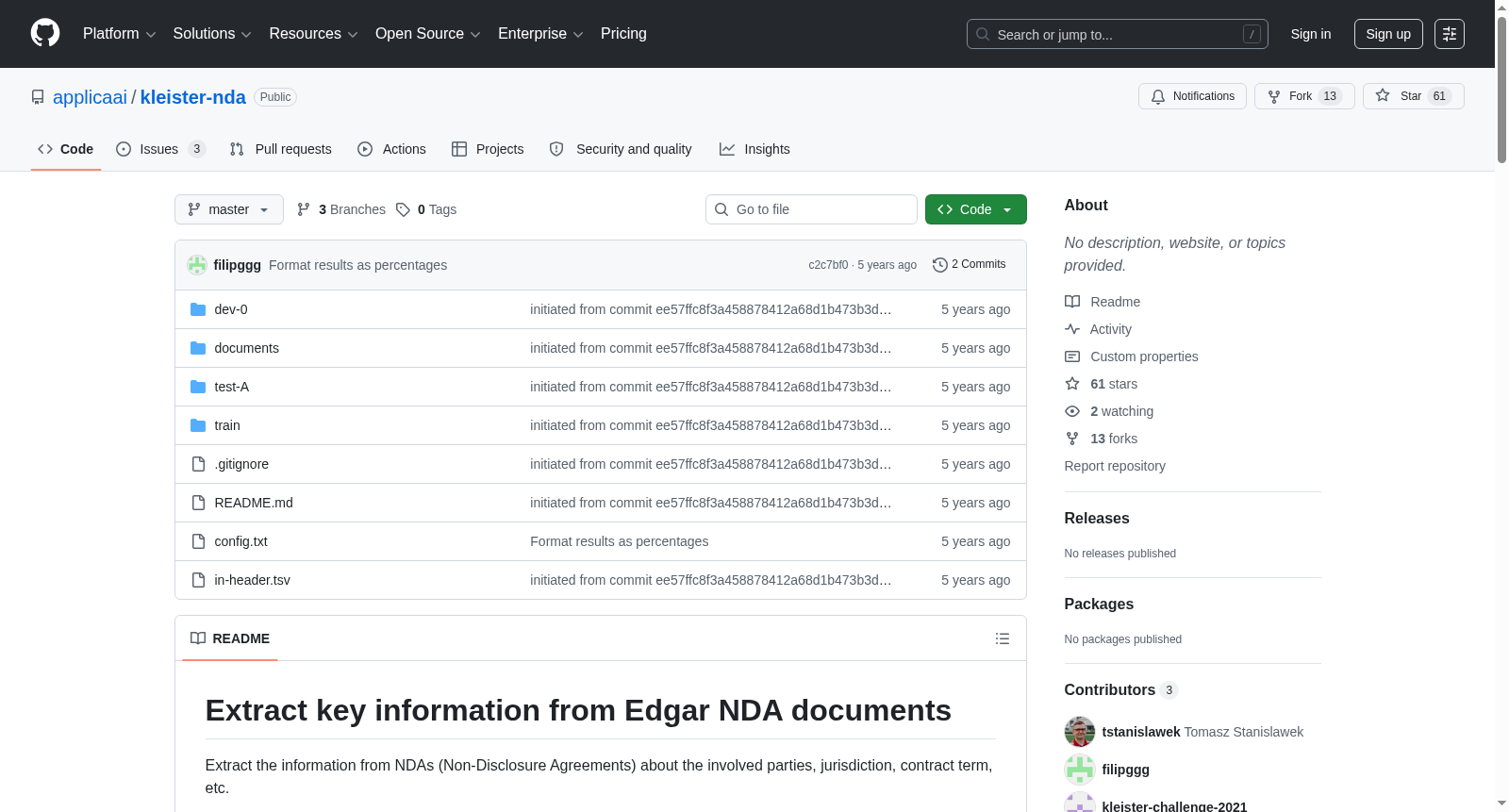Click the config.txt file icon
The height and width of the screenshot is (812, 1509).
pyautogui.click(x=198, y=541)
